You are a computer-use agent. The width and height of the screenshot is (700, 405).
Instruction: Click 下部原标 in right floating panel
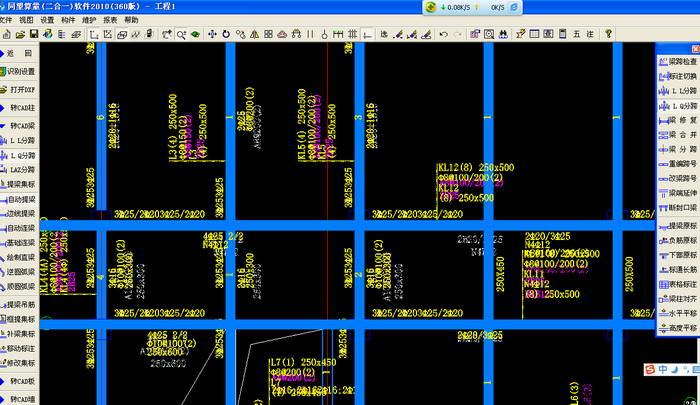point(678,255)
